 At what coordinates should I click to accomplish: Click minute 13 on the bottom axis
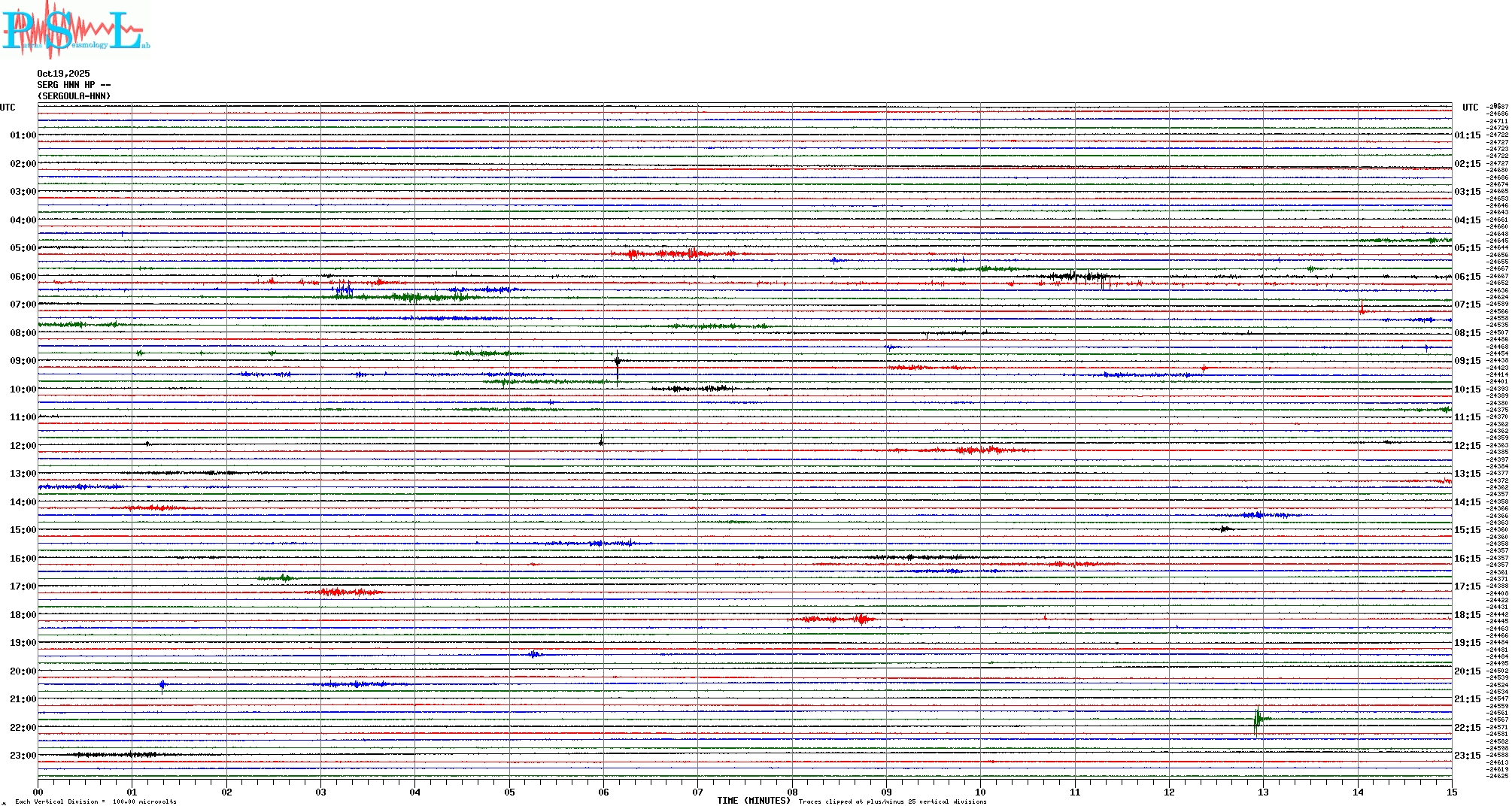coord(1263,792)
